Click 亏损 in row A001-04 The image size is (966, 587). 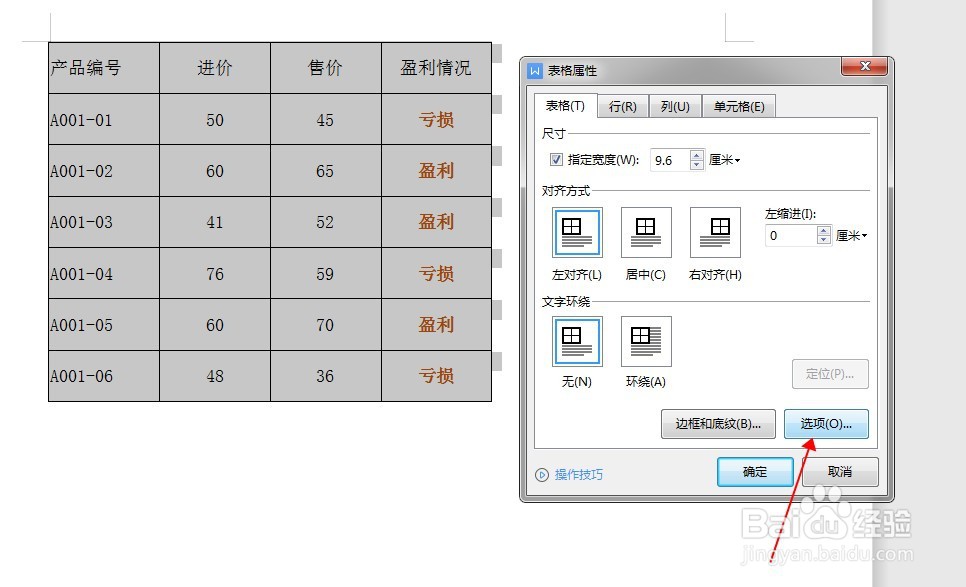point(436,273)
